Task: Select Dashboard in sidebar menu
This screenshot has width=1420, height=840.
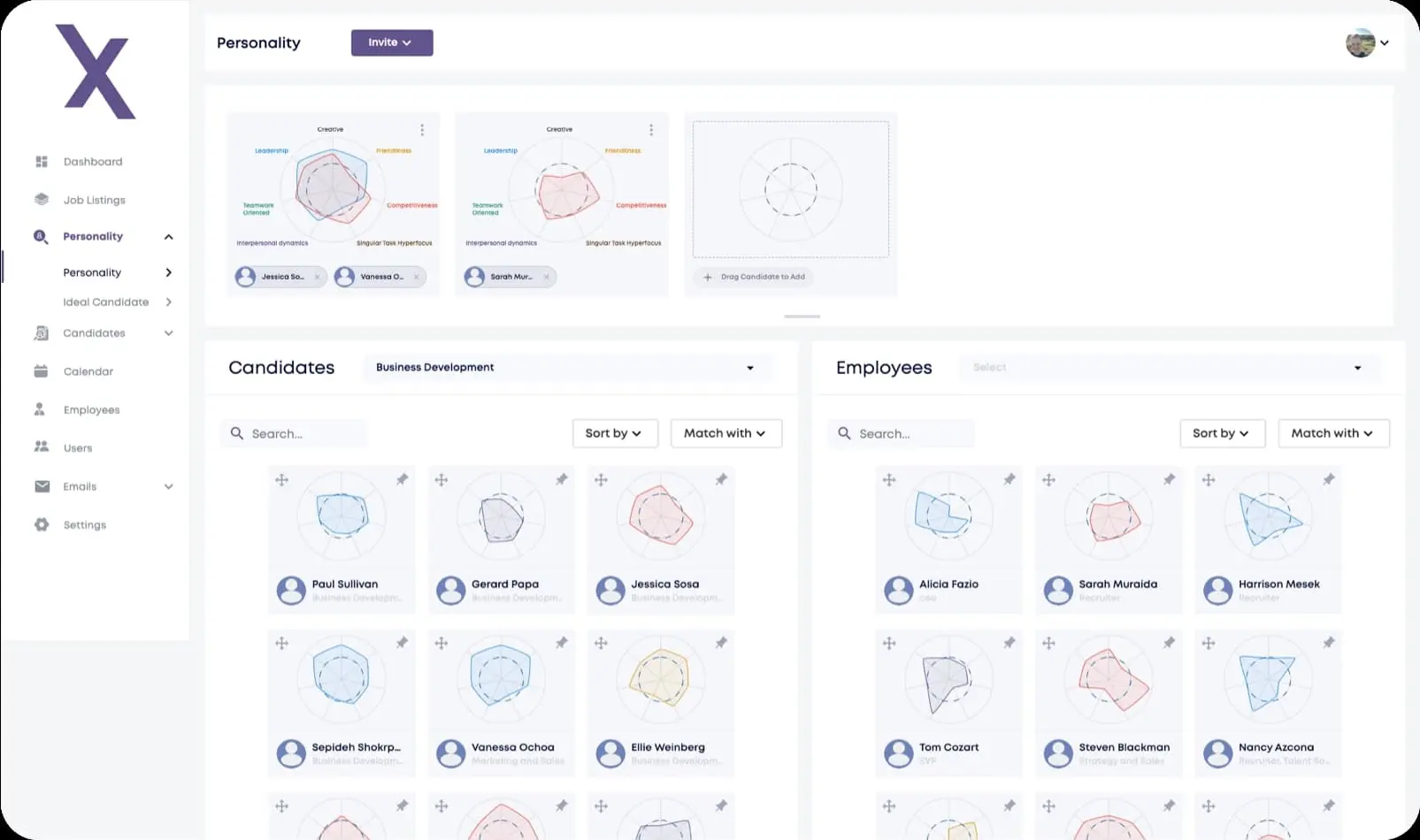Action: click(93, 162)
